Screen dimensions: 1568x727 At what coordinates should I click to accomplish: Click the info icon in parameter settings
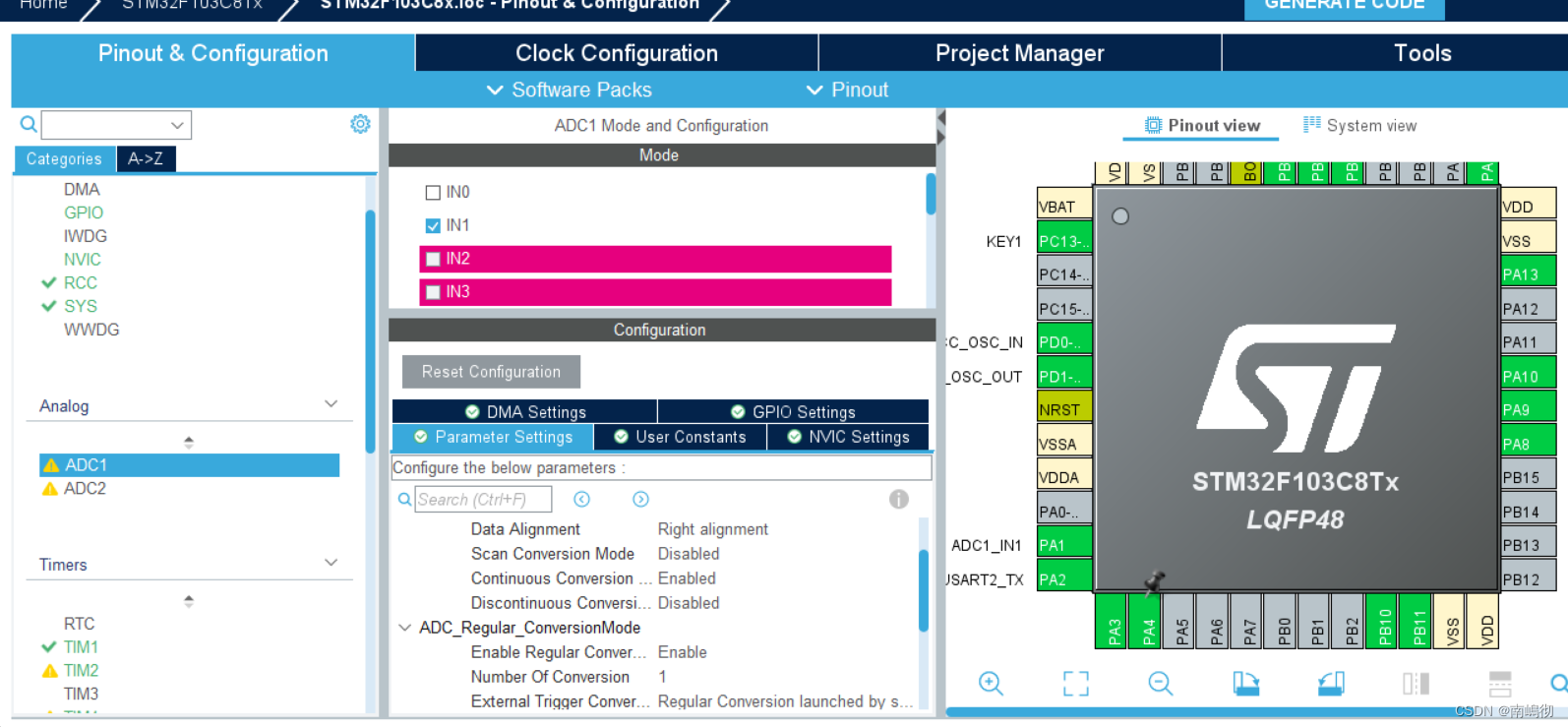click(x=899, y=499)
